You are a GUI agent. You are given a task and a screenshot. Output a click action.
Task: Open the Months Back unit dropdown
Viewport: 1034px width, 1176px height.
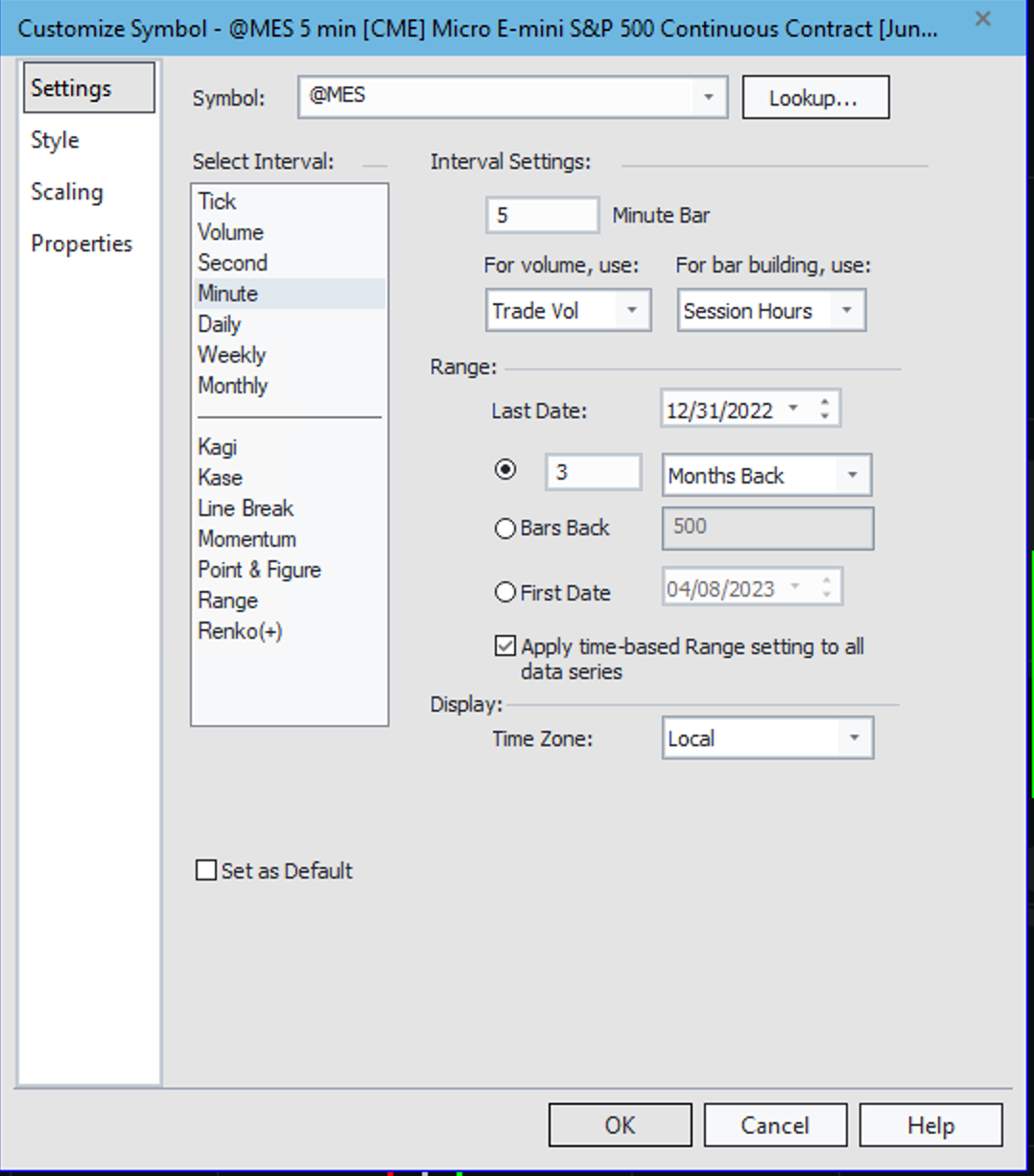pyautogui.click(x=766, y=476)
